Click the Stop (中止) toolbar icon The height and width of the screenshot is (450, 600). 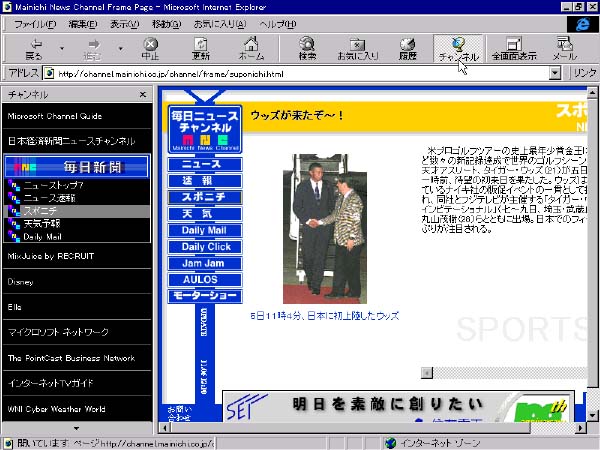tap(150, 48)
